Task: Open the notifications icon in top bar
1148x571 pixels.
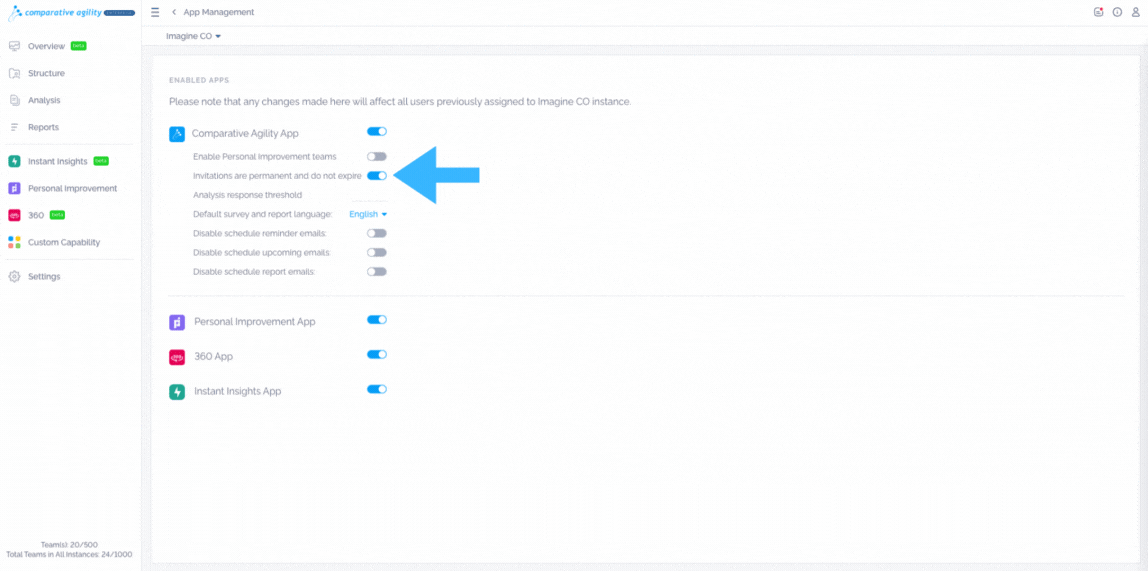Action: 1099,12
